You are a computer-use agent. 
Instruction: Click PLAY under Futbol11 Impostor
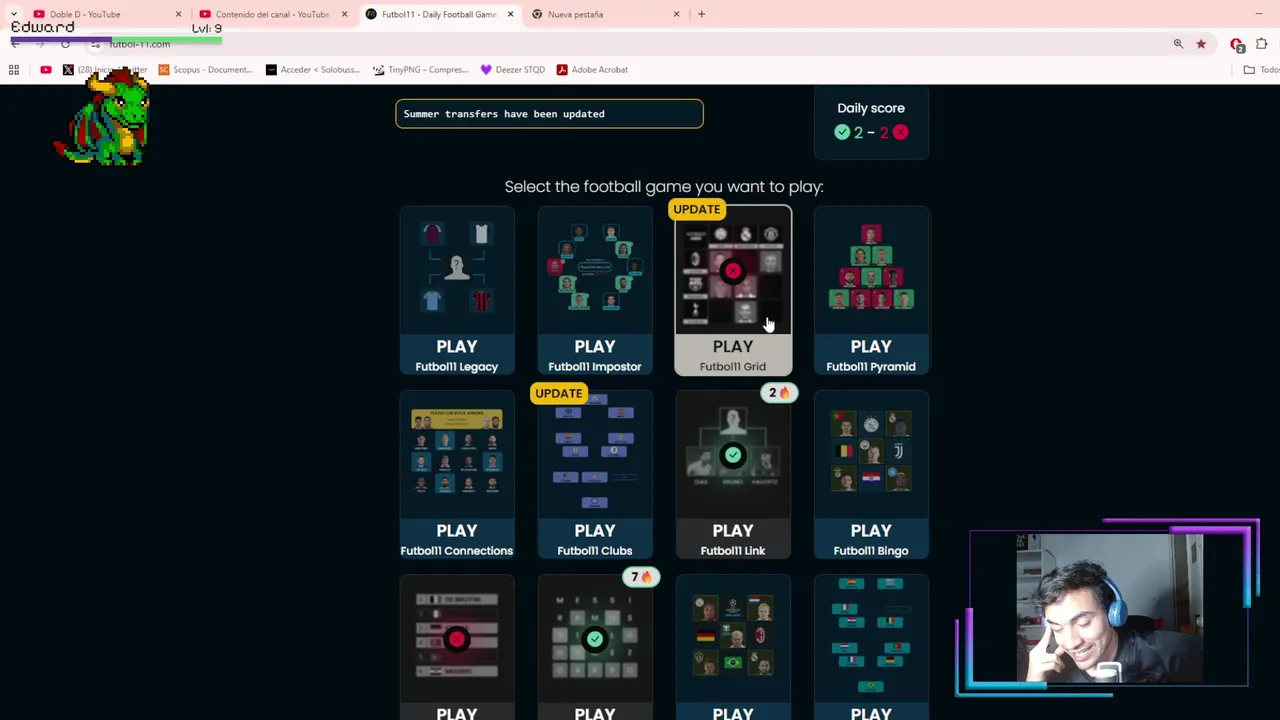[x=595, y=346]
